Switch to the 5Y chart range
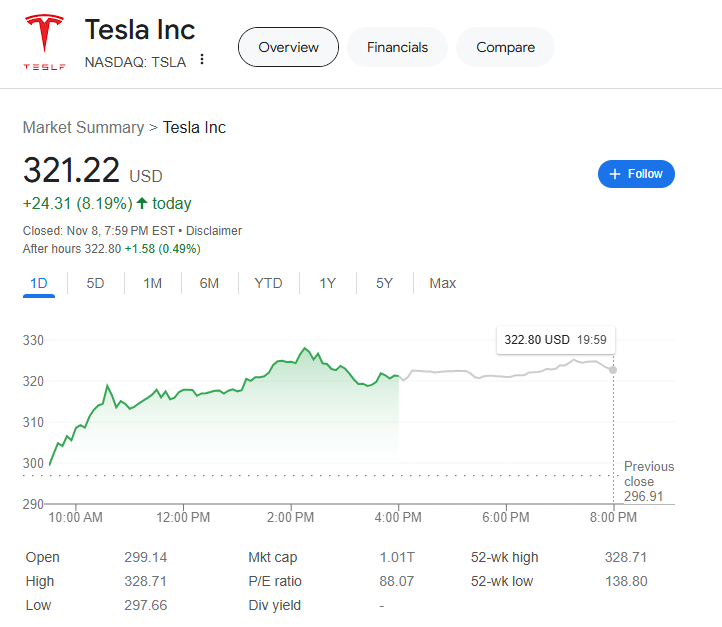The height and width of the screenshot is (627, 722). (x=384, y=283)
